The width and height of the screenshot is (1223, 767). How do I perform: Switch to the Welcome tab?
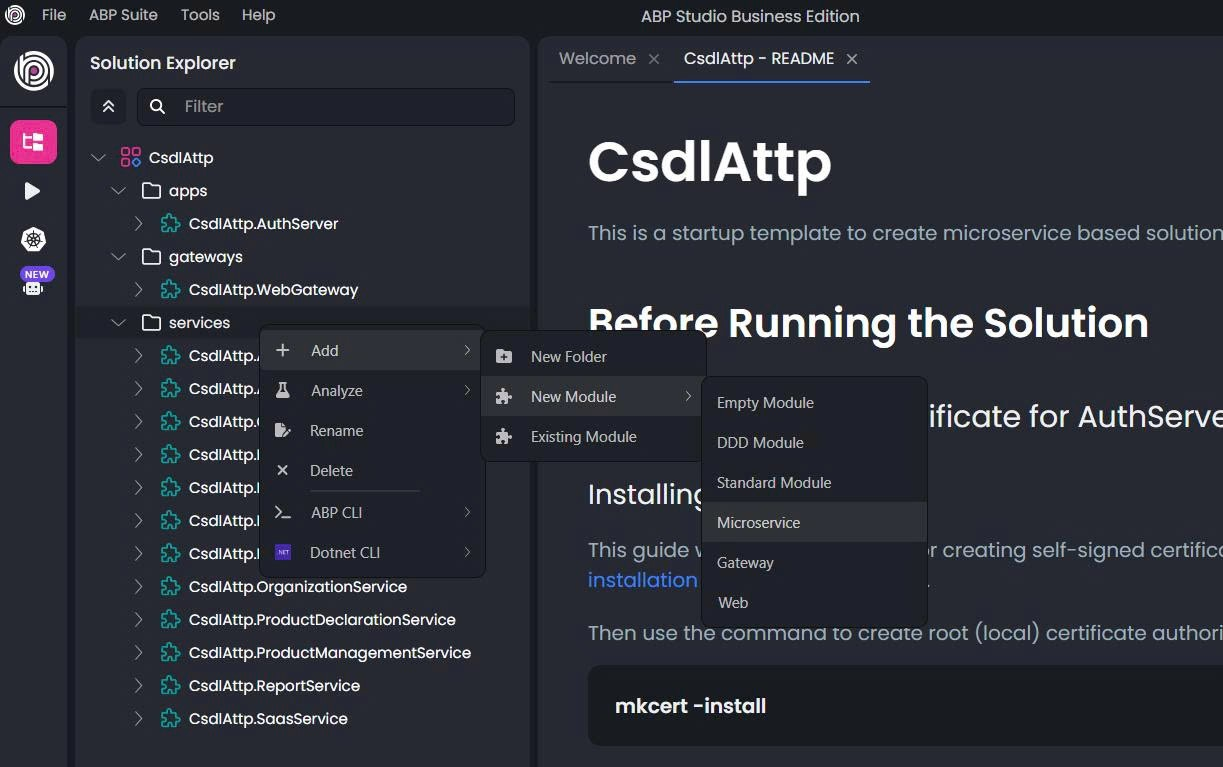[597, 58]
